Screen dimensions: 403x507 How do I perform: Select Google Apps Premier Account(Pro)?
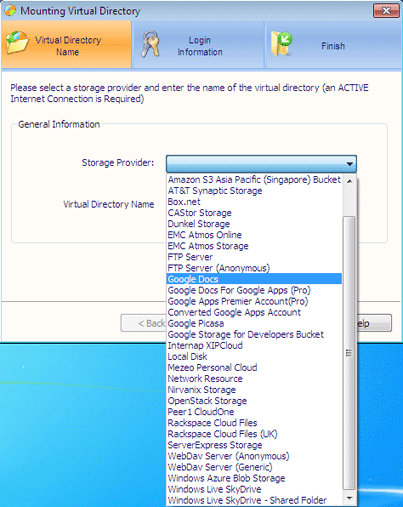click(254, 301)
